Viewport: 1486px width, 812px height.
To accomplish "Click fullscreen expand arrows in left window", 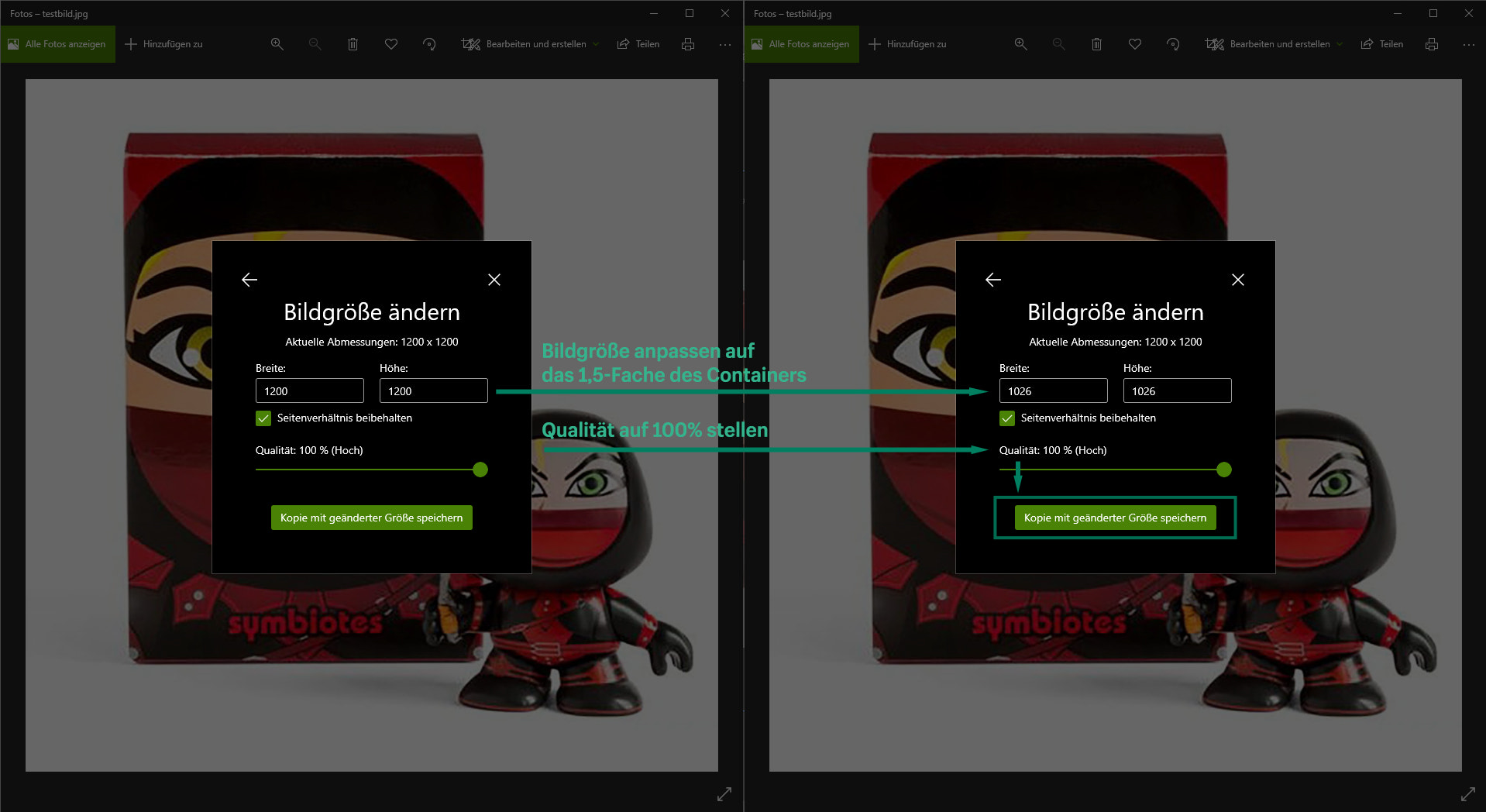I will 724,794.
